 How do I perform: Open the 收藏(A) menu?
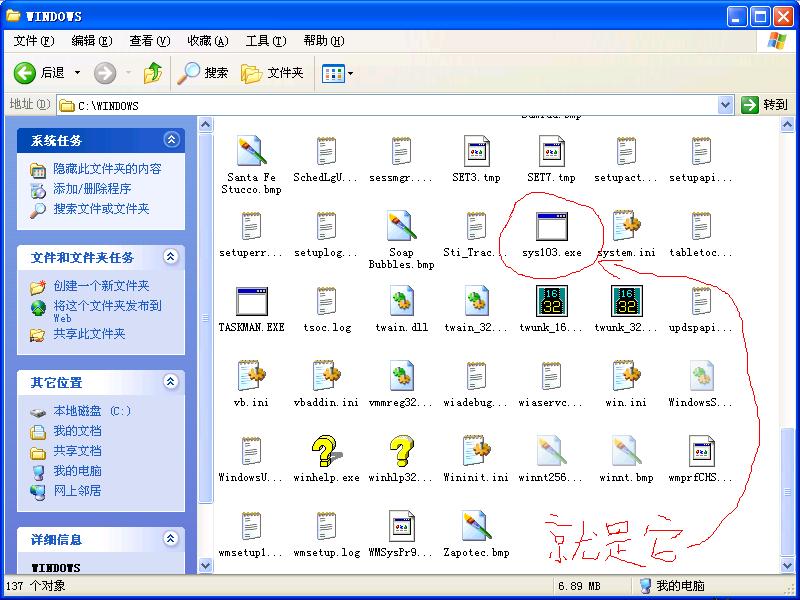pos(208,41)
